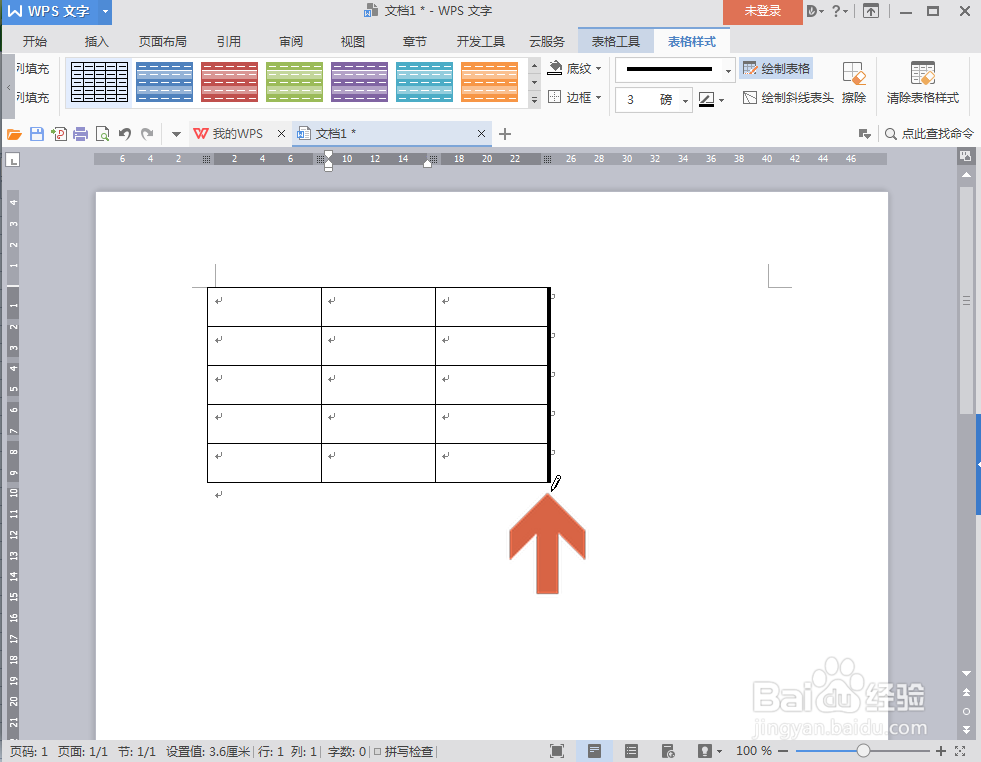Switch to full screen view icon

(557, 751)
